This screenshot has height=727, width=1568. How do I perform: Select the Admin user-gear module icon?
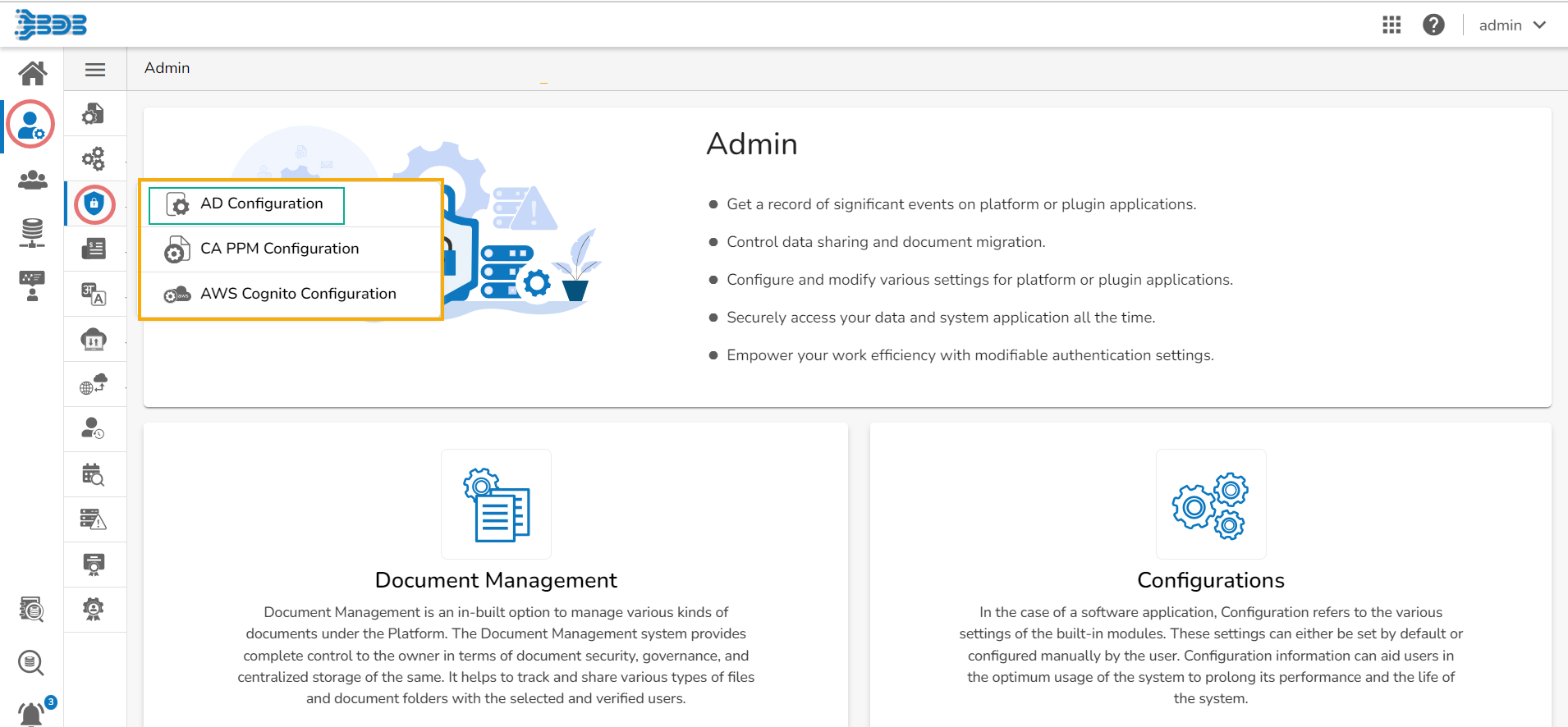(x=31, y=125)
